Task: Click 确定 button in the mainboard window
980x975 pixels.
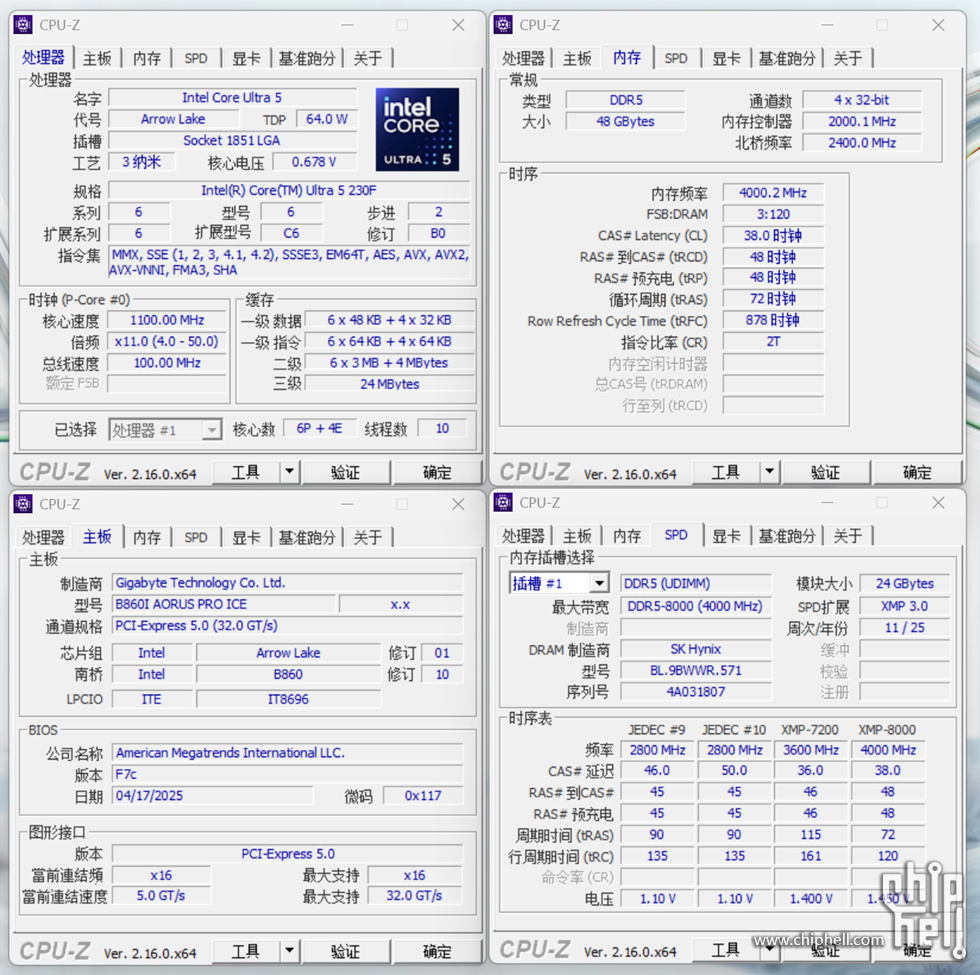Action: (x=437, y=951)
